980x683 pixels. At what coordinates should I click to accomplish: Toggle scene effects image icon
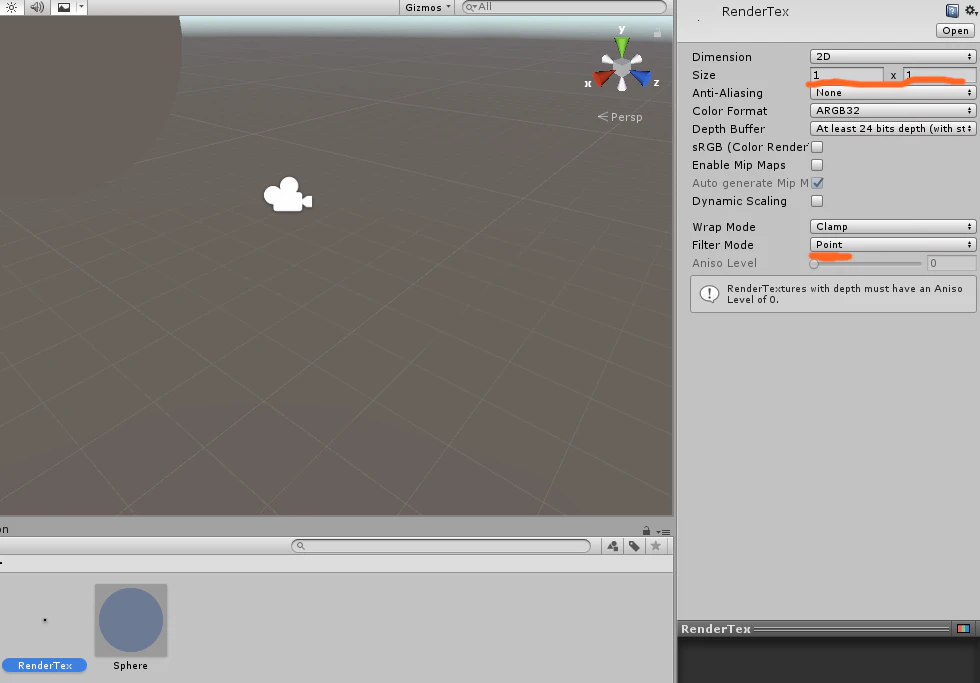(x=64, y=7)
